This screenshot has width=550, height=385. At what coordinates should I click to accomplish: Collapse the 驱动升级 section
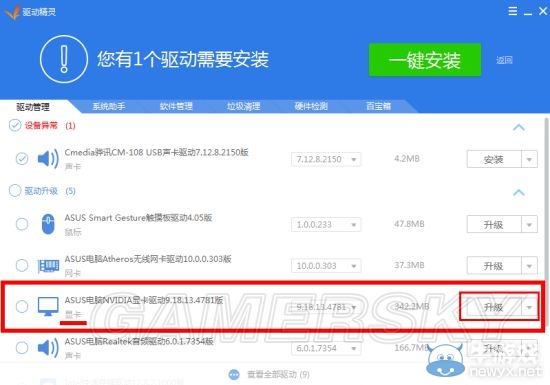coord(519,192)
